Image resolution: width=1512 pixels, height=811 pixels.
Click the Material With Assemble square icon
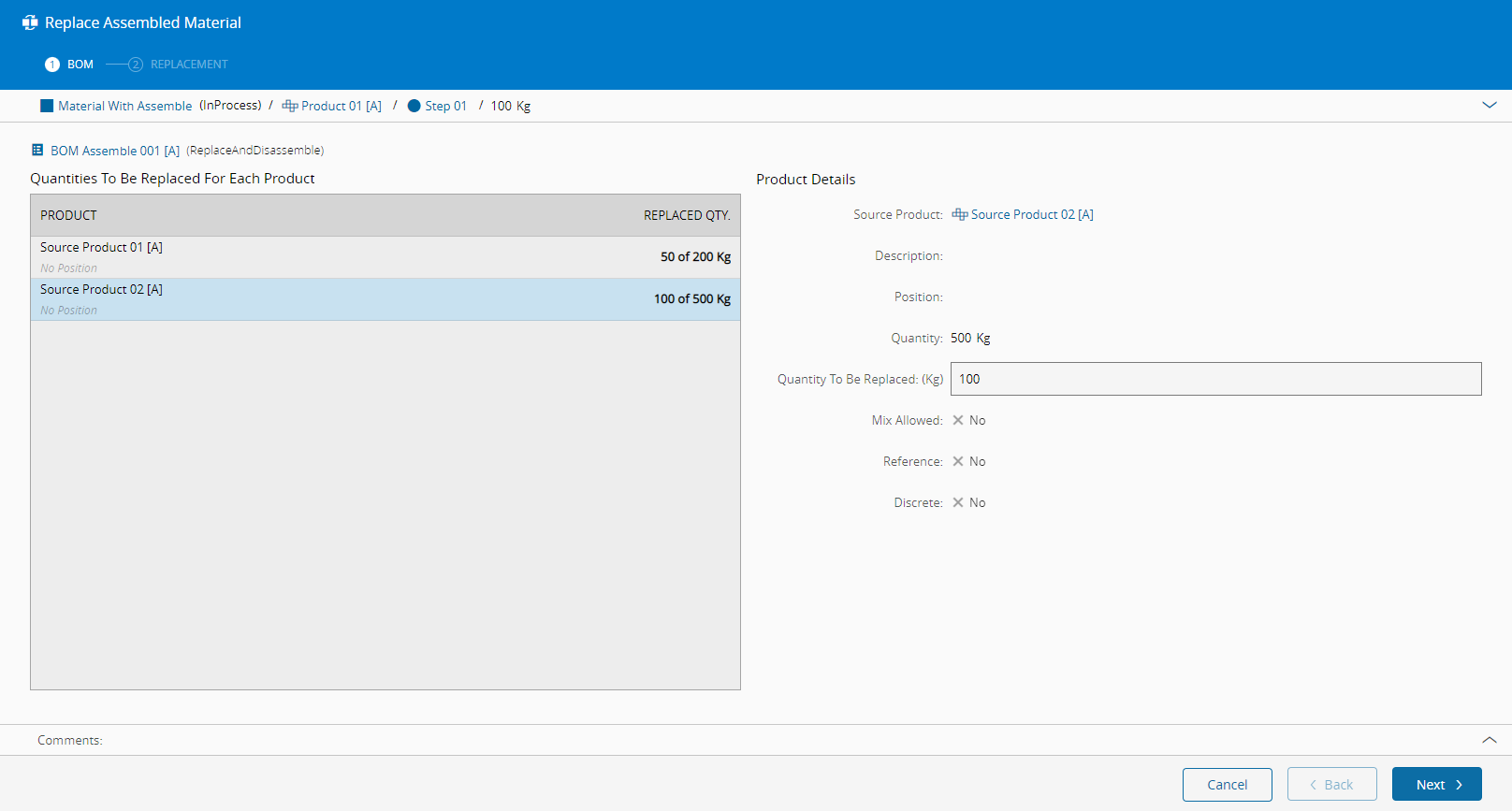coord(47,106)
